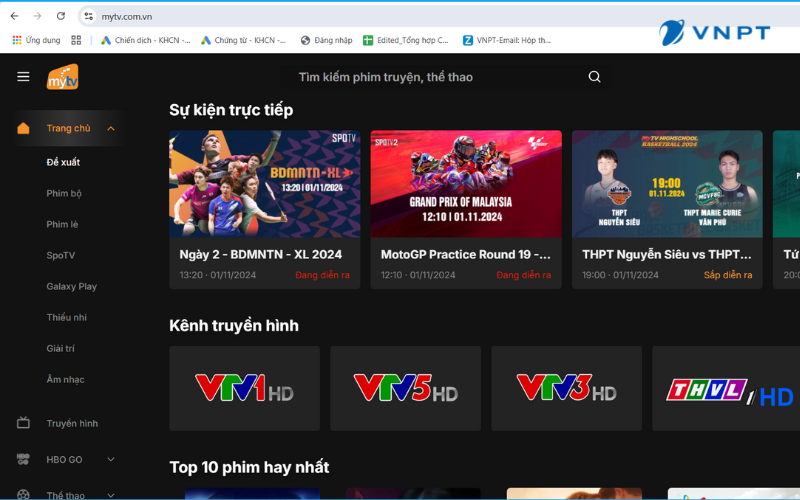Screen dimensions: 800x500
Task: Select Đề xuất in sidebar
Action: (63, 162)
